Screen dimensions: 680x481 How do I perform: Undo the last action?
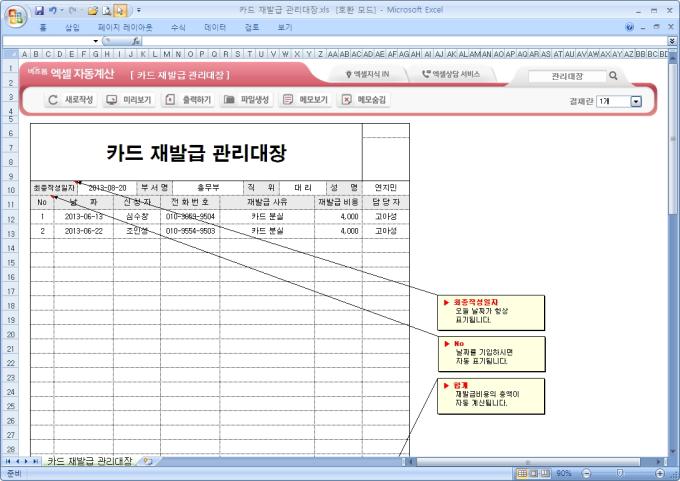(x=52, y=10)
